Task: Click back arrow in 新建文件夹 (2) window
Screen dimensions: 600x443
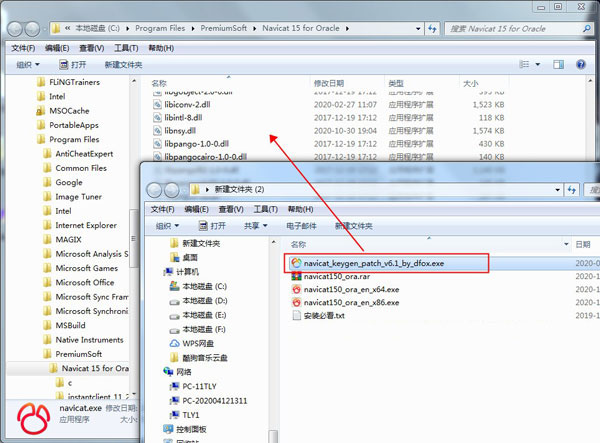Action: [x=155, y=190]
